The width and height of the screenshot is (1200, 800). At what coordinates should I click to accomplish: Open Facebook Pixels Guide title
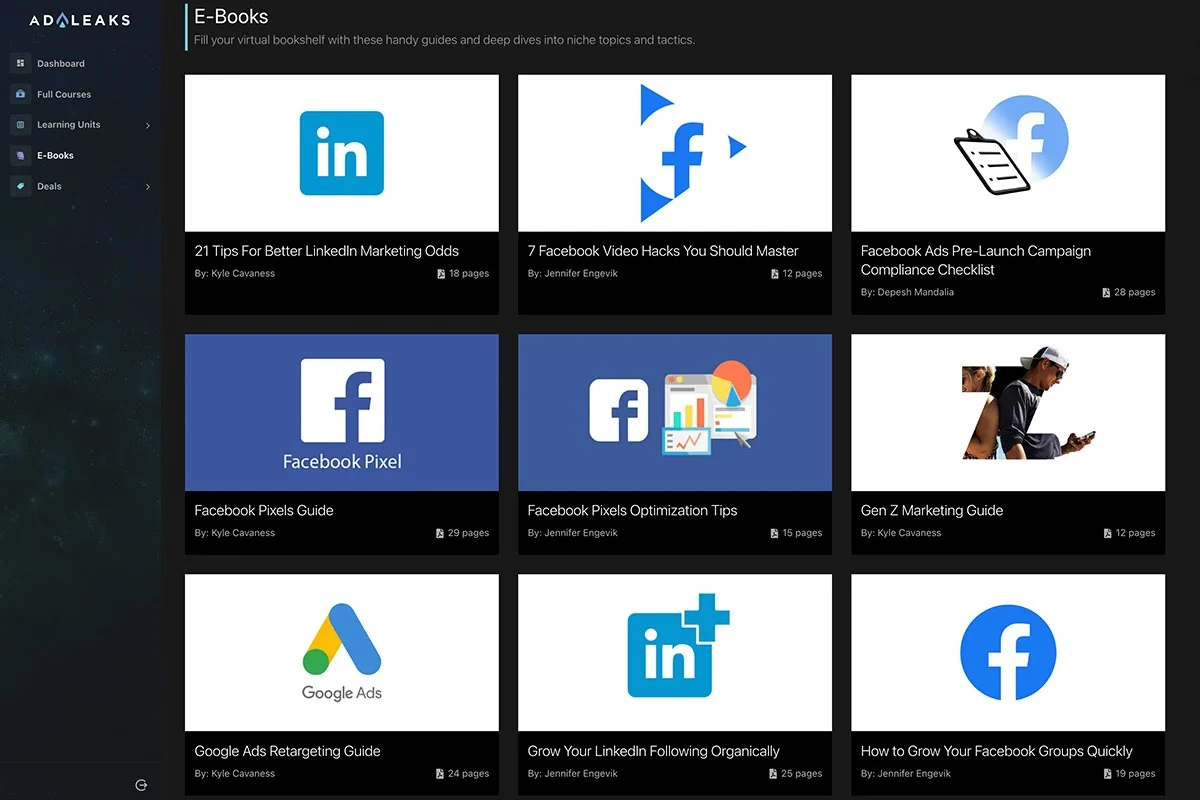264,510
